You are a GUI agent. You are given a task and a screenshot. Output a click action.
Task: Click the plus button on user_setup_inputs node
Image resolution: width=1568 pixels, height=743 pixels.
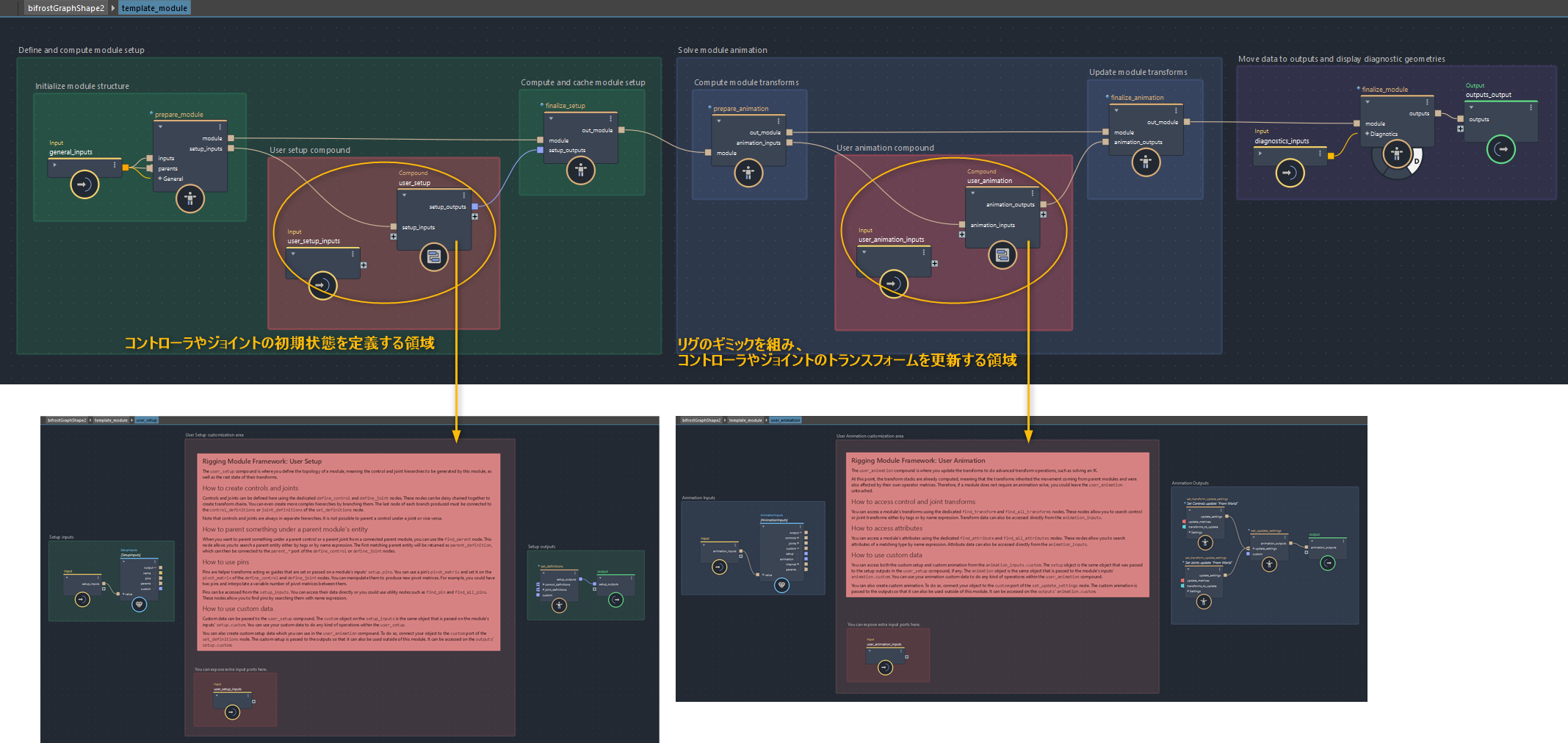click(364, 265)
